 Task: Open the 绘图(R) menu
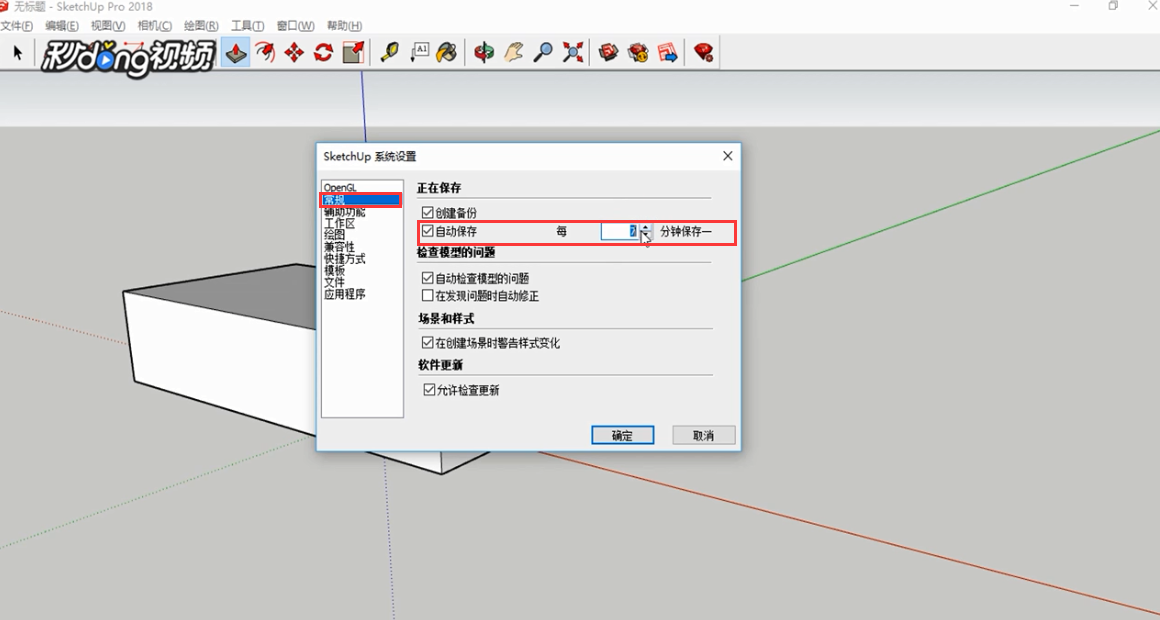click(x=201, y=26)
